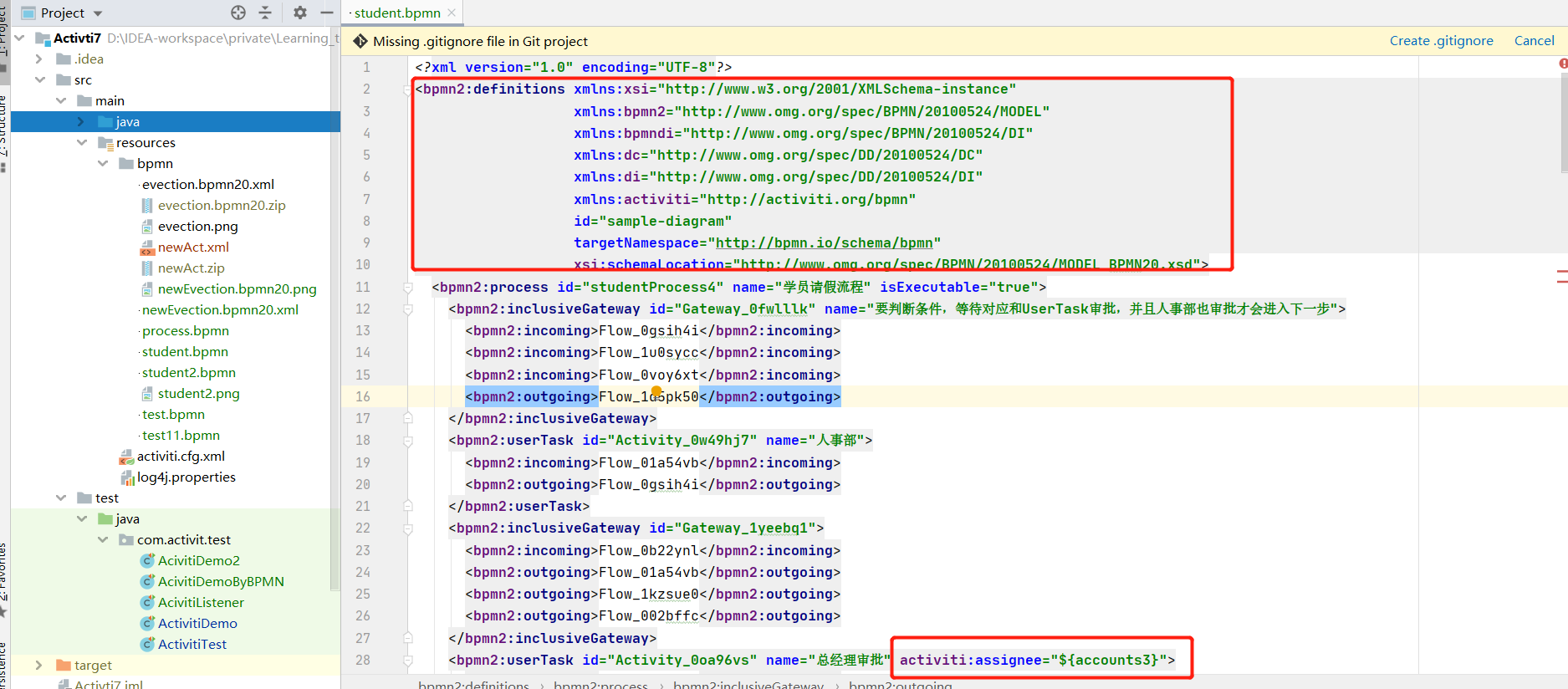This screenshot has width=1568, height=689.
Task: Click Cancel in the gitignore notification
Action: click(x=1534, y=40)
